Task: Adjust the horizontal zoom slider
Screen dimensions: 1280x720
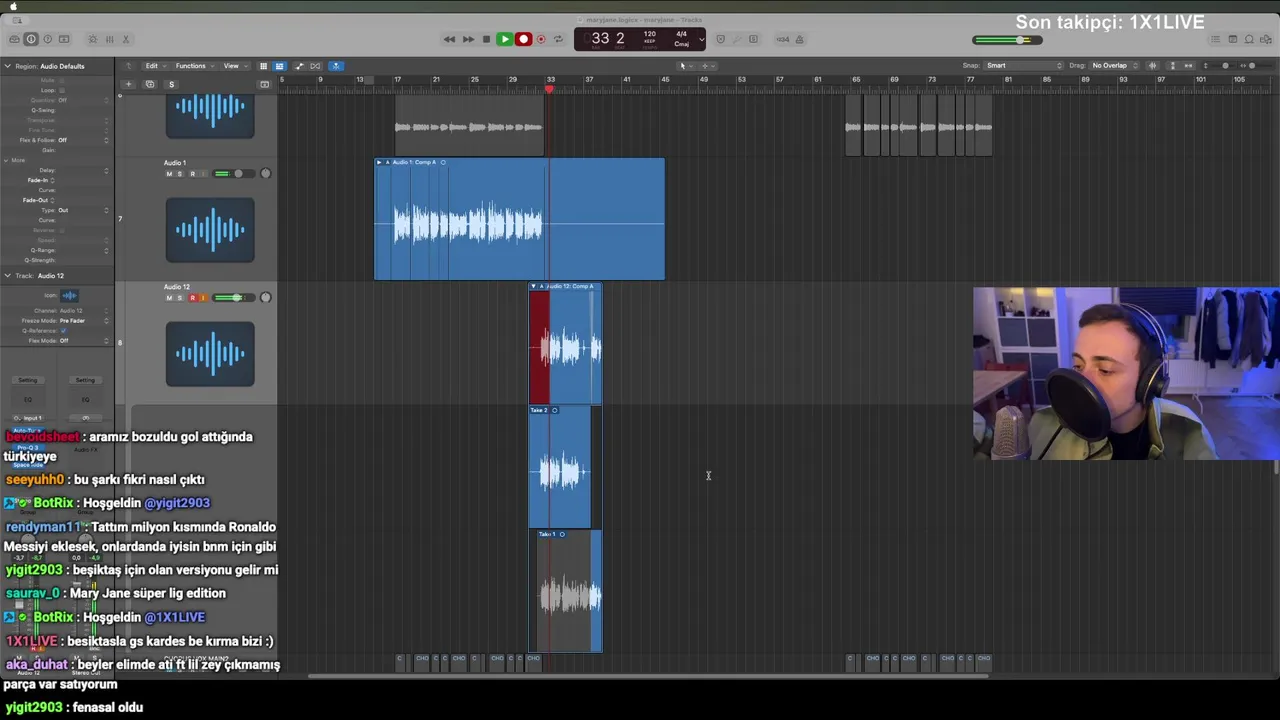Action: [x=1250, y=66]
